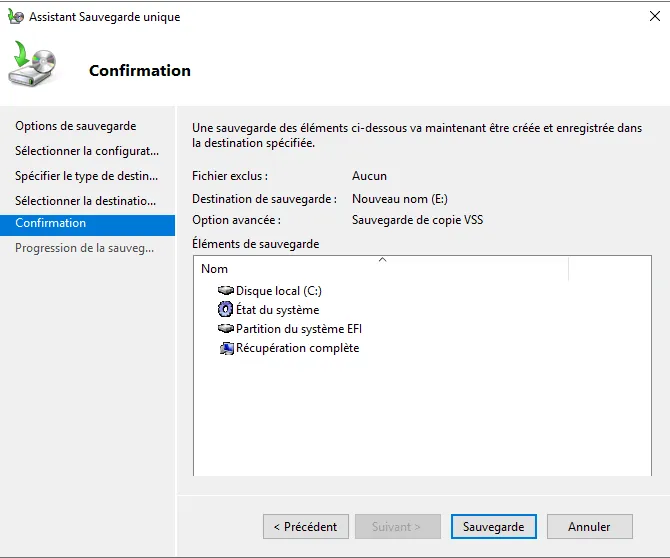Click the sort arrow above the Nom column
The width and height of the screenshot is (670, 558).
382,259
